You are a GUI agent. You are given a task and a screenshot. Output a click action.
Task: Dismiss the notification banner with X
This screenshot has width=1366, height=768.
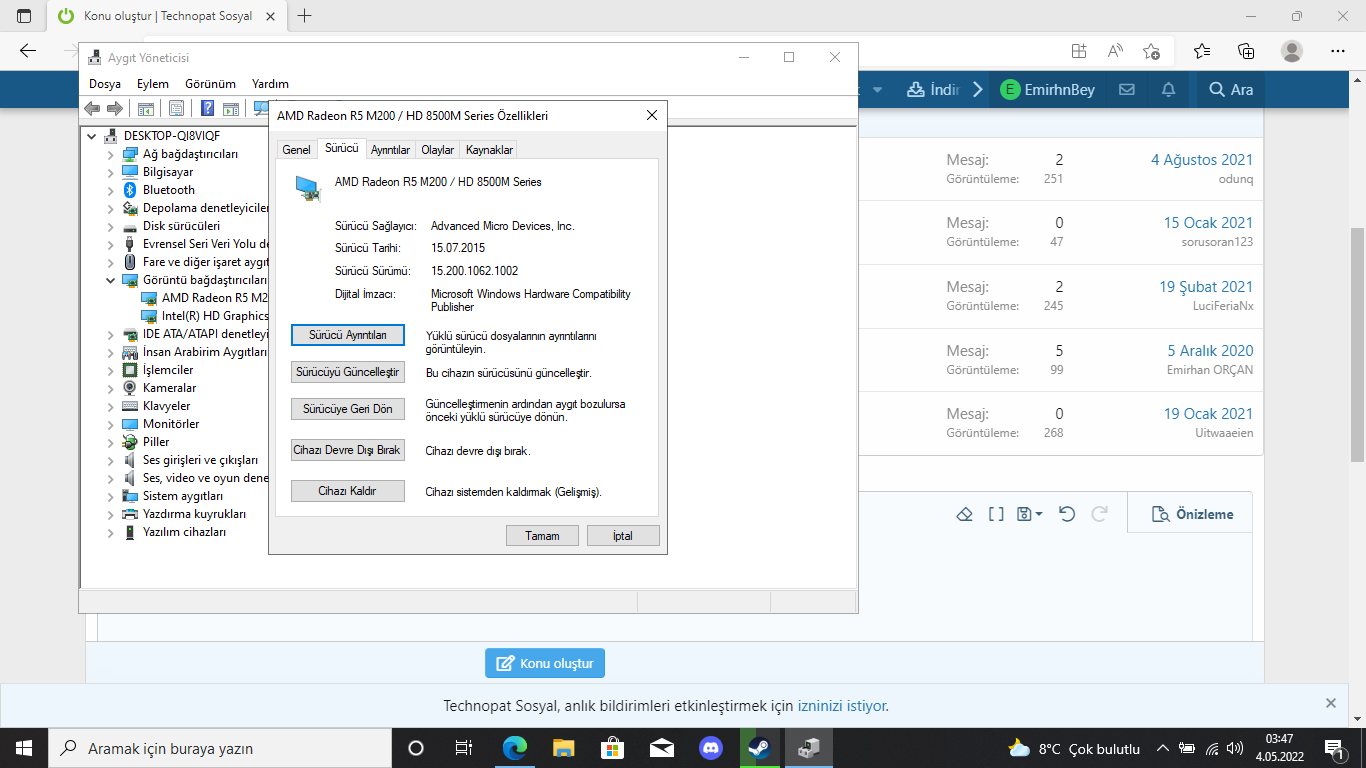[1331, 703]
